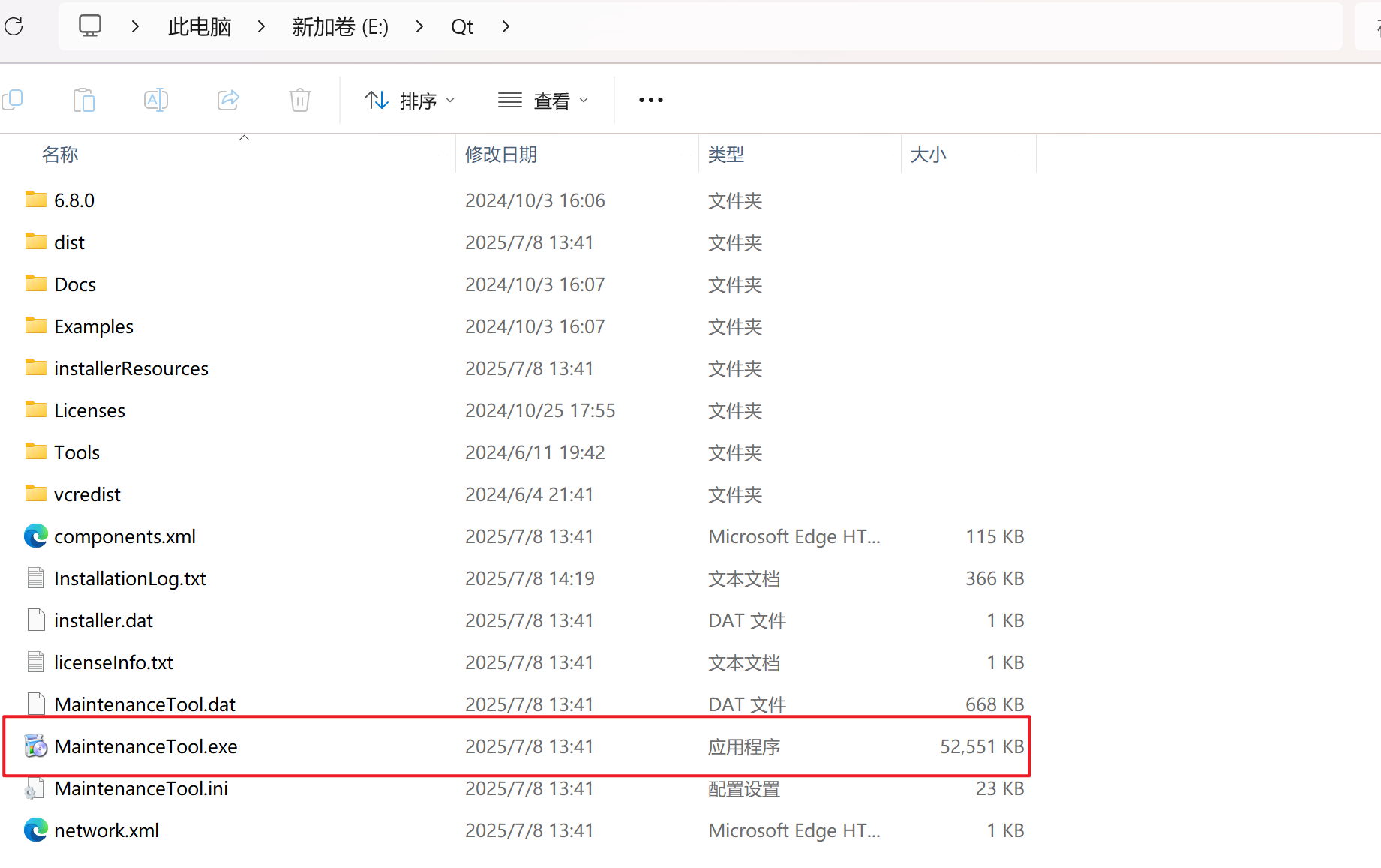Image resolution: width=1381 pixels, height=868 pixels.
Task: Click the Paste icon in the toolbar
Action: tap(83, 99)
